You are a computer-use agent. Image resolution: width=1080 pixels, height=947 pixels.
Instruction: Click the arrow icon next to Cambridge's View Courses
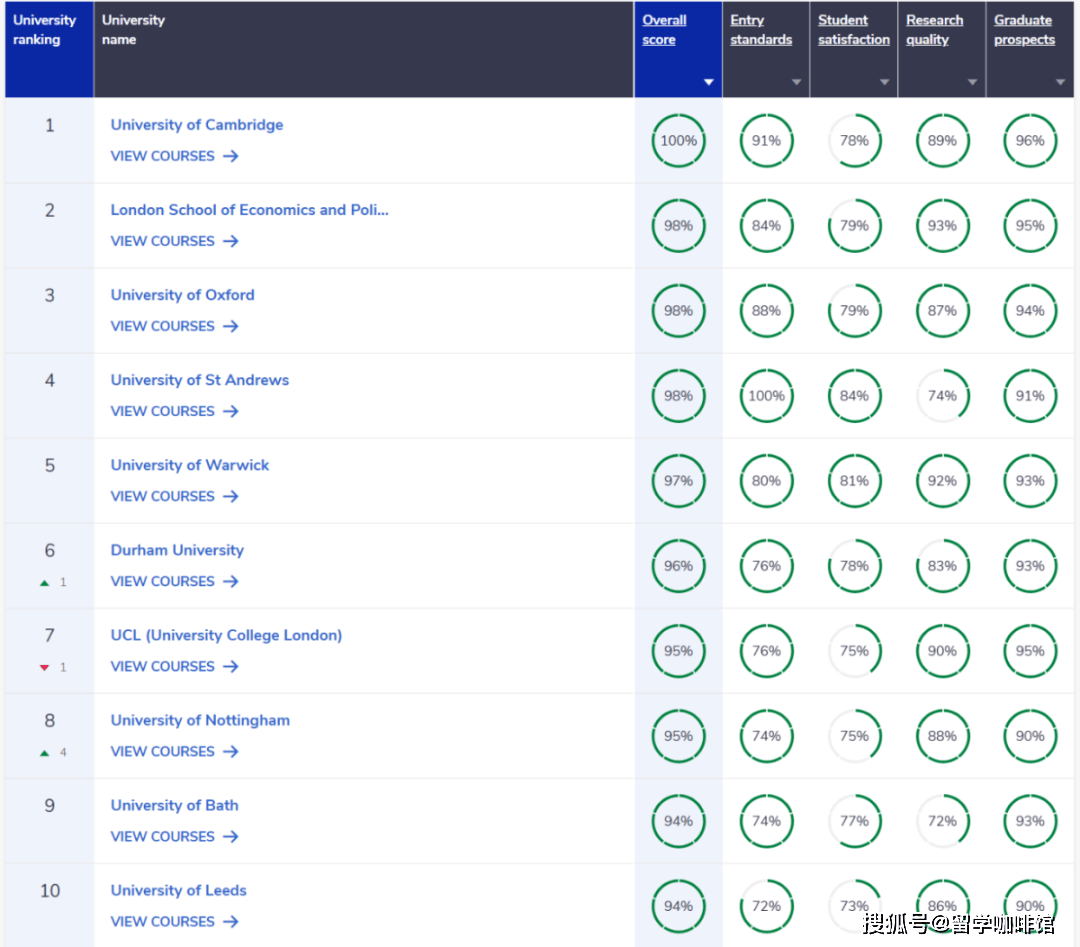pos(231,156)
